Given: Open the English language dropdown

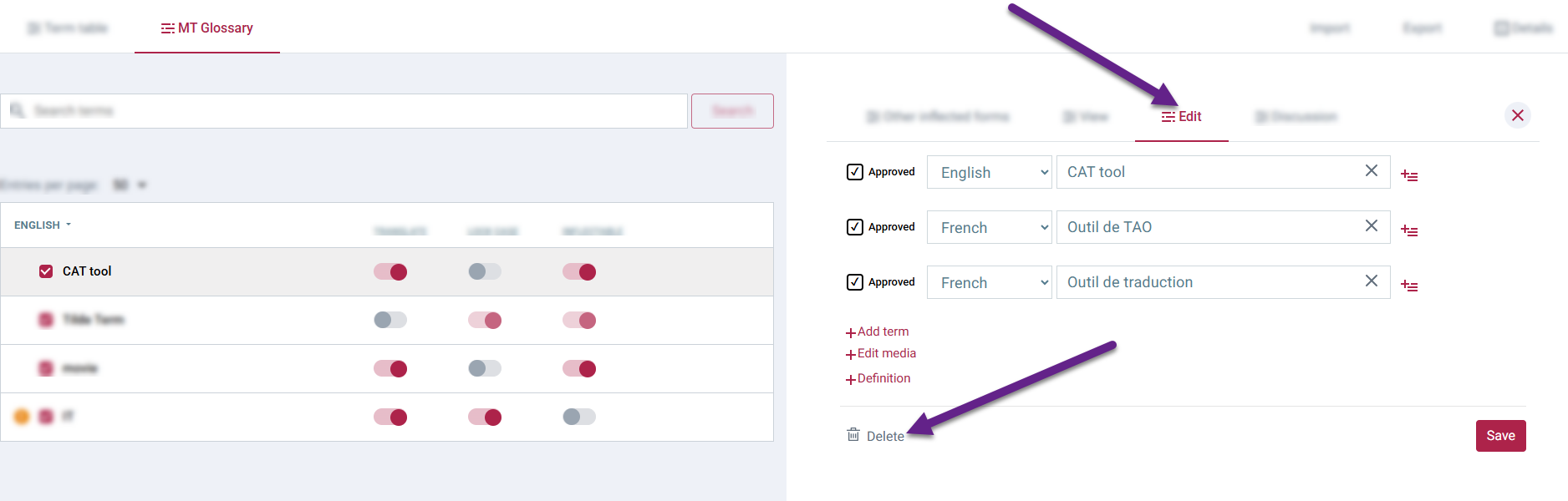Looking at the screenshot, I should 989,172.
